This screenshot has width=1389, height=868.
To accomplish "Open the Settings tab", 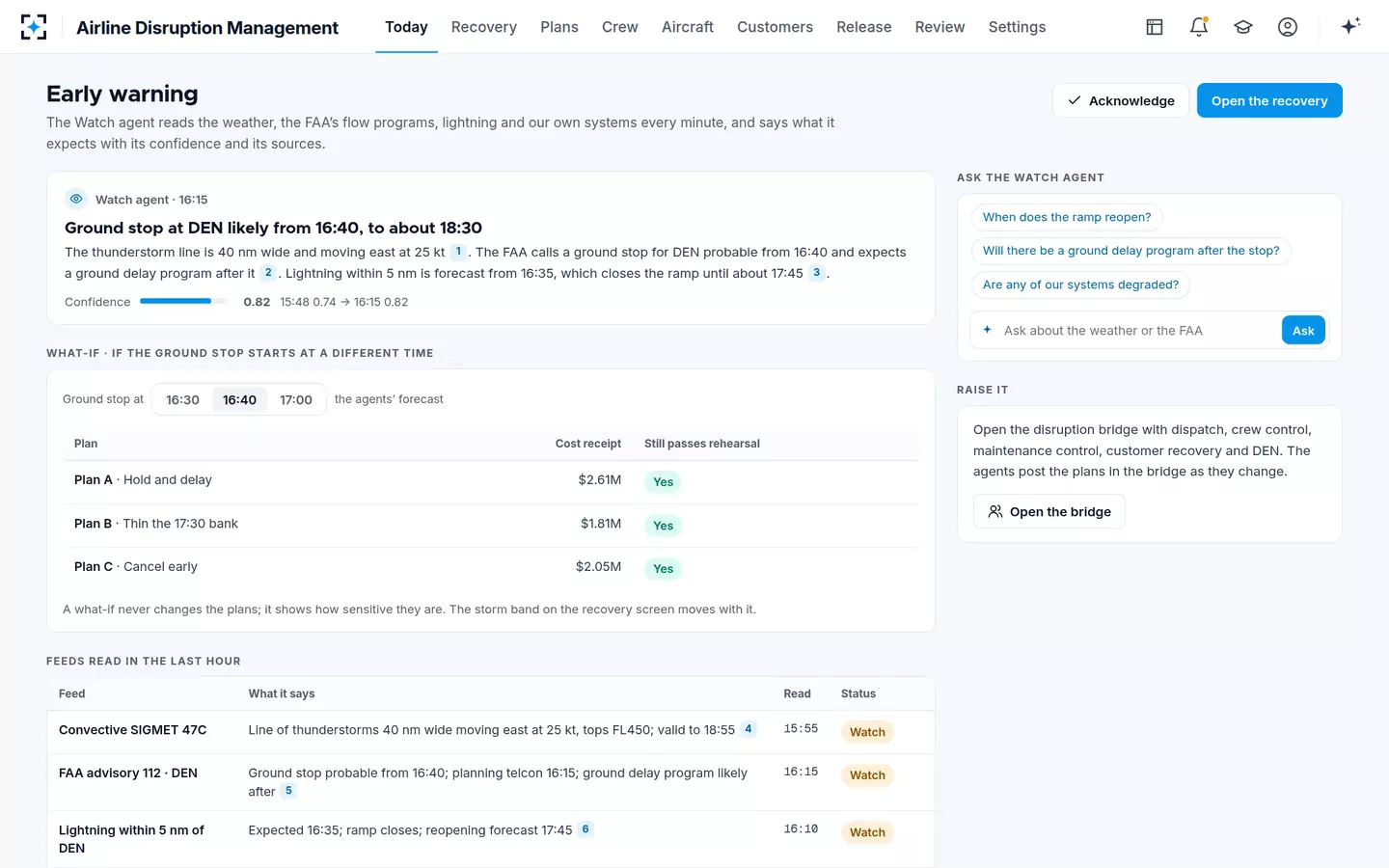I will [1017, 27].
